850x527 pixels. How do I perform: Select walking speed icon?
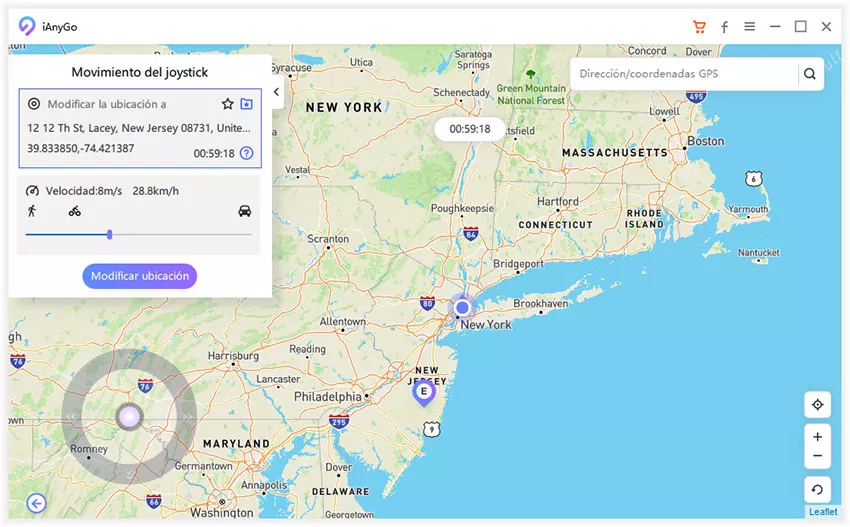pos(32,211)
